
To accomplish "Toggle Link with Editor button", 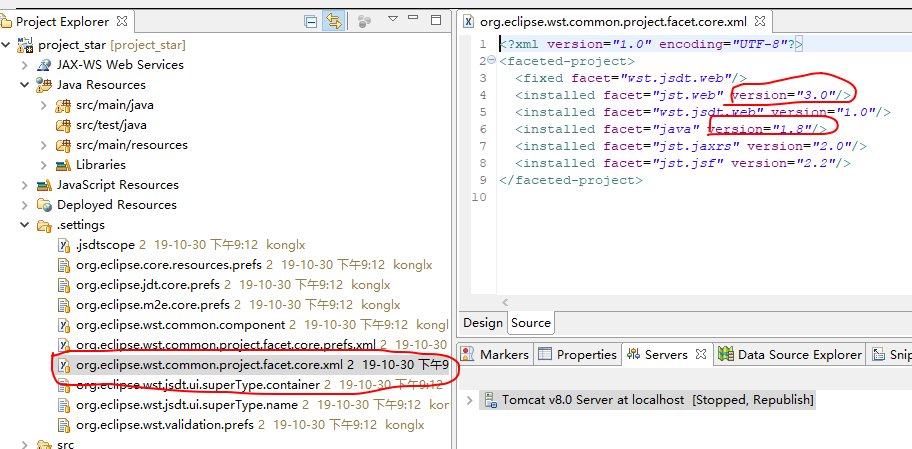I will [x=334, y=21].
